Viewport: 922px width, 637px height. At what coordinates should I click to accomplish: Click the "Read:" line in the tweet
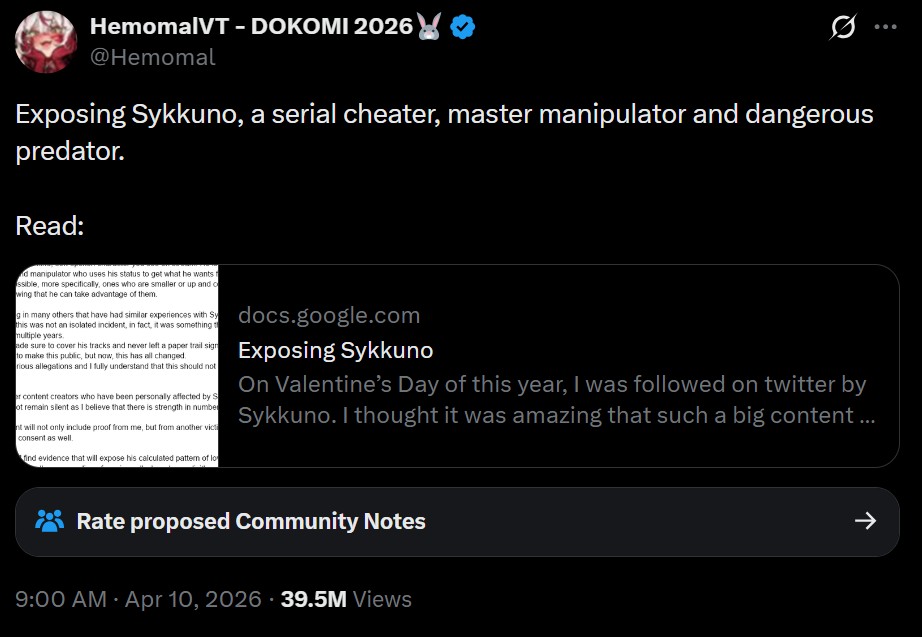[x=50, y=226]
